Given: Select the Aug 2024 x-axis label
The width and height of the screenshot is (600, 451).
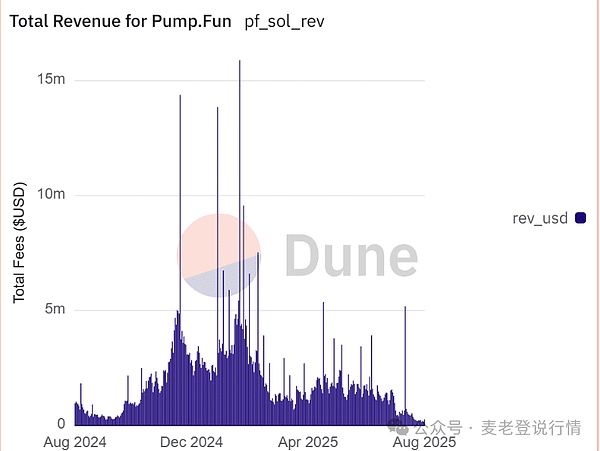Looking at the screenshot, I should click(74, 441).
